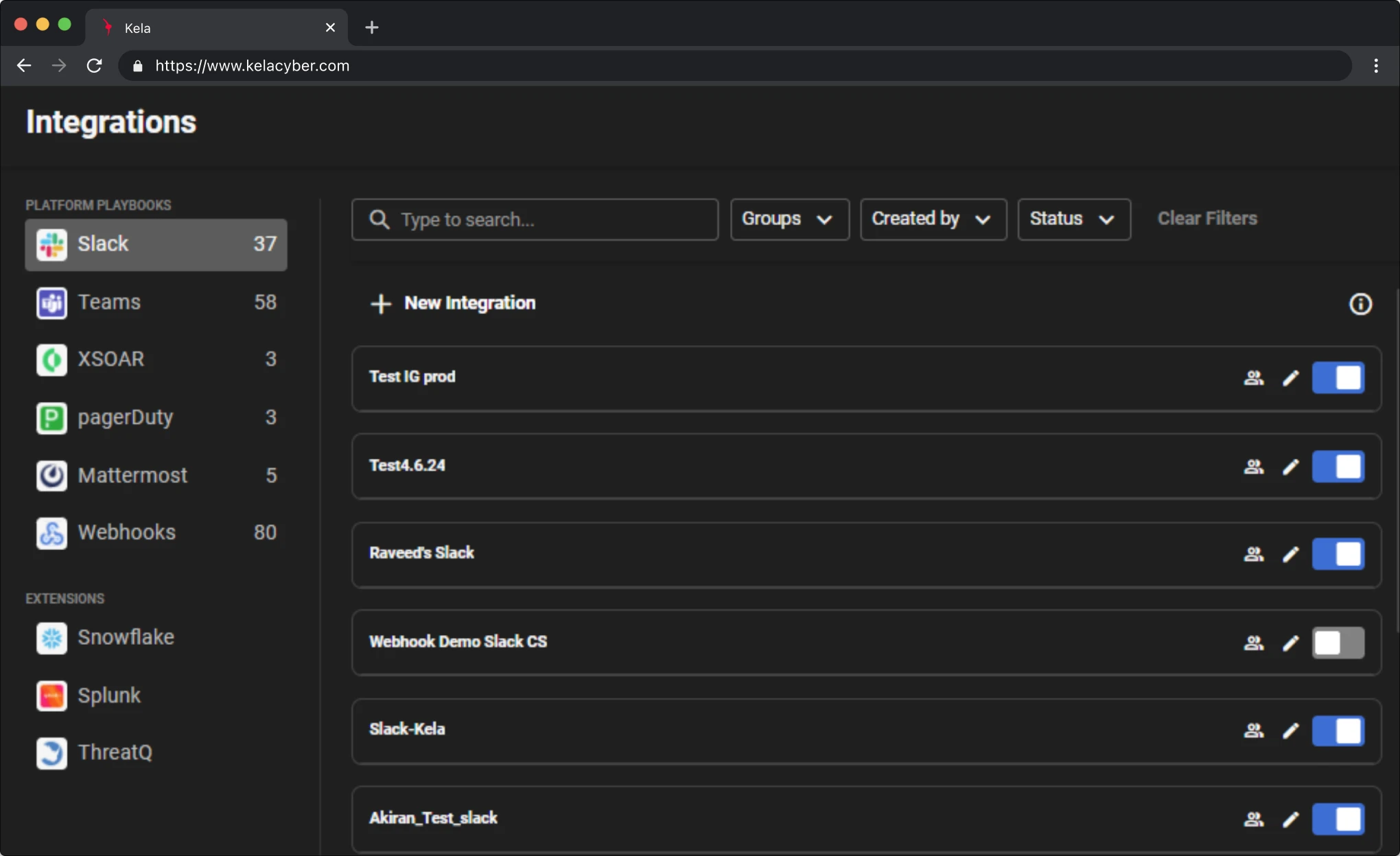Screen dimensions: 1400x856
Task: Select the Mattermost icon
Action: coord(51,476)
